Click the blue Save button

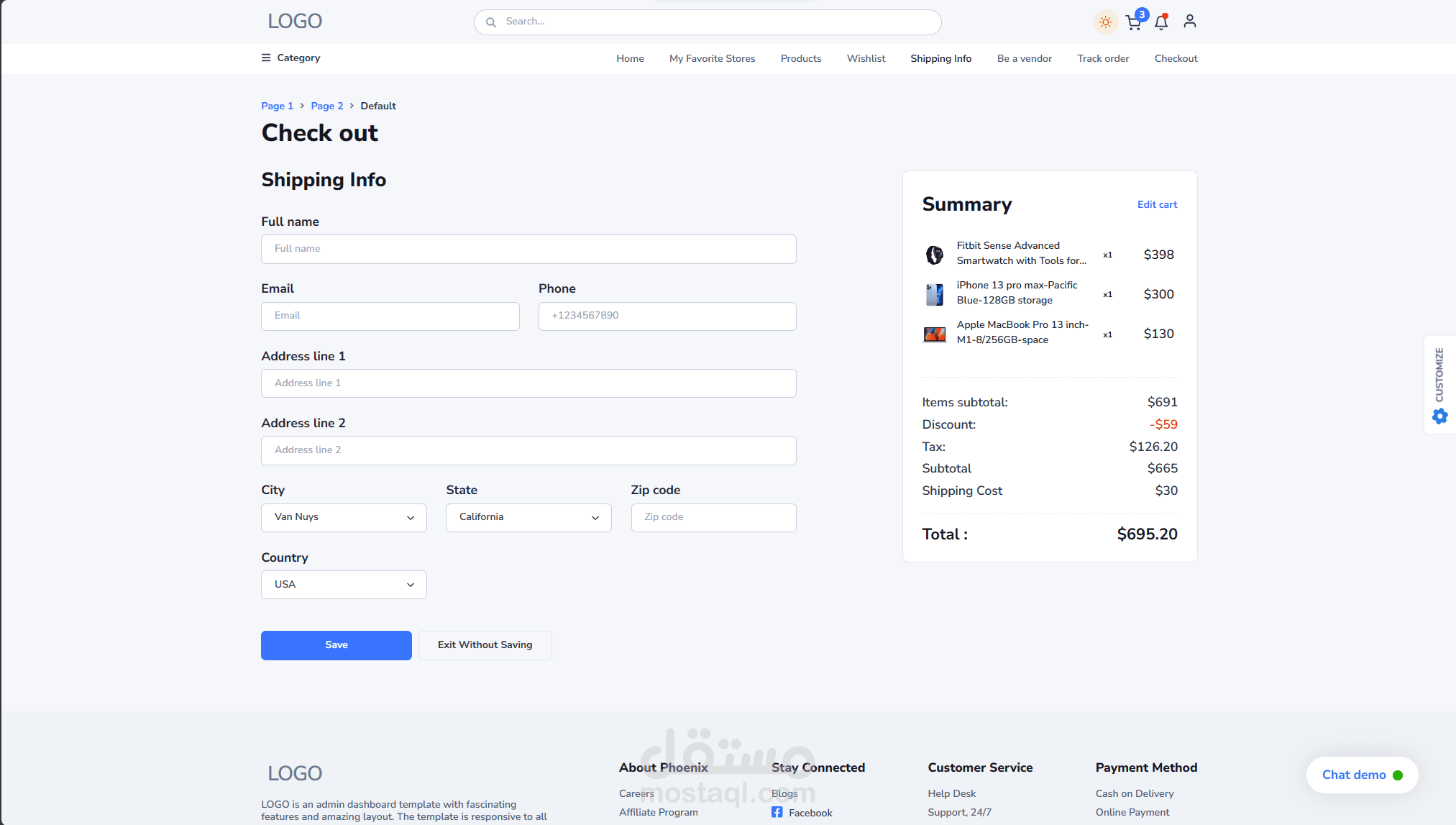click(336, 645)
